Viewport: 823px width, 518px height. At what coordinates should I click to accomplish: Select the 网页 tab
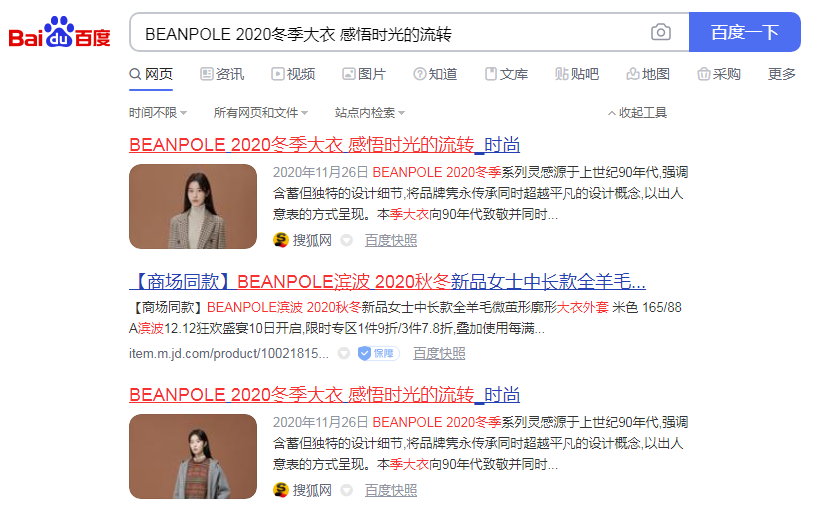point(151,74)
